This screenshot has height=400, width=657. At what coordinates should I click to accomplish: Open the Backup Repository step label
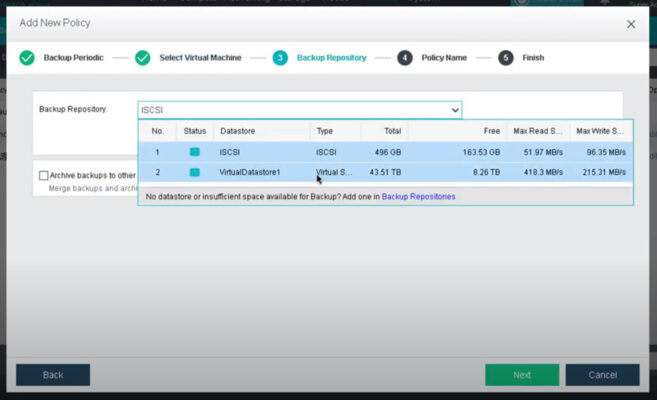point(331,58)
